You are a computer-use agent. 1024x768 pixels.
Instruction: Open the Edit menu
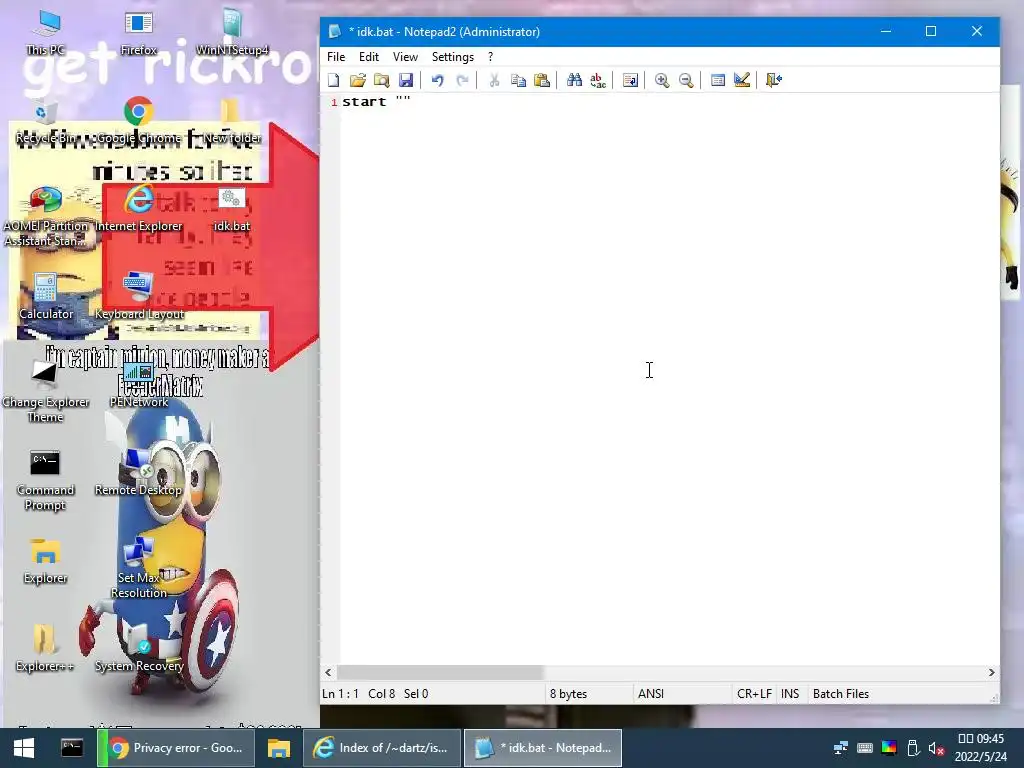[369, 57]
